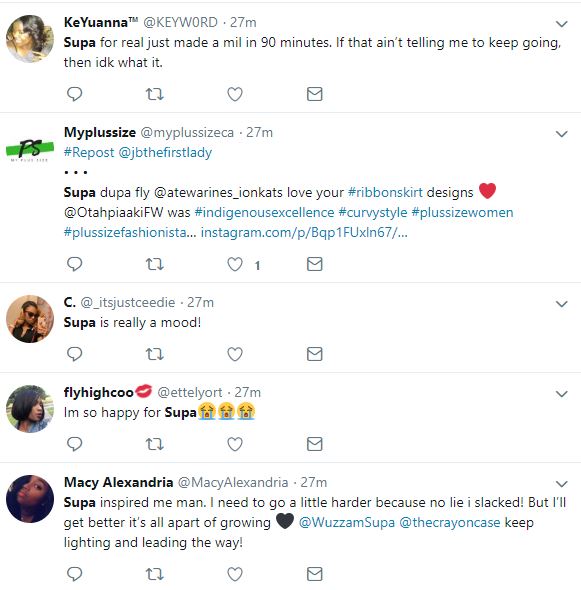Like flyhighcoo's happy for Supa tweet
The image size is (581, 590).
235,444
